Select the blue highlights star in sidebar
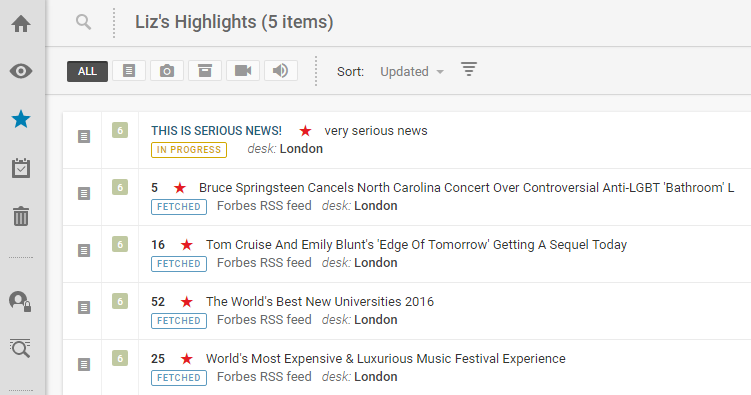This screenshot has height=395, width=751. (x=21, y=119)
